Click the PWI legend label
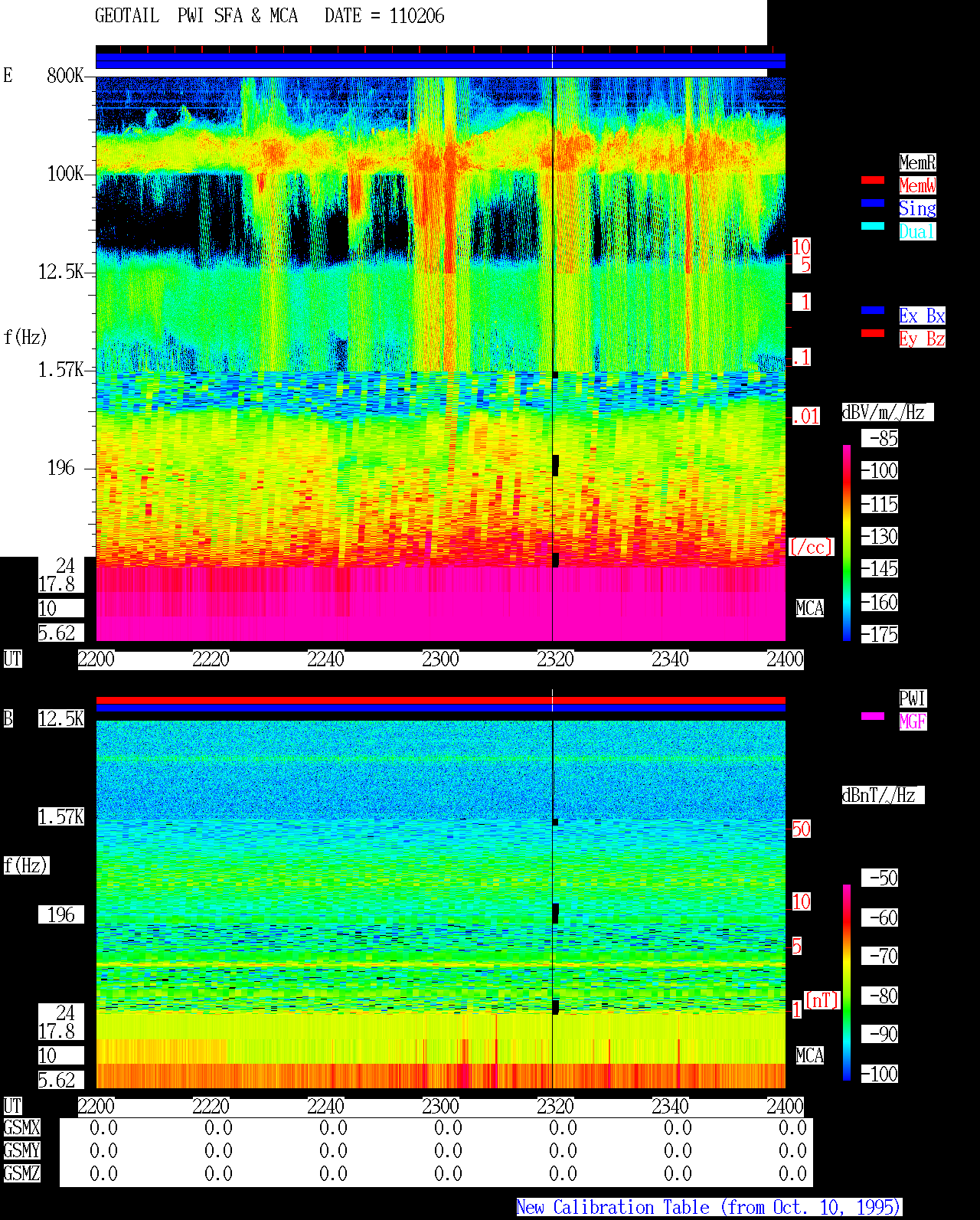Screen dimensions: 980x1220 [x=913, y=698]
